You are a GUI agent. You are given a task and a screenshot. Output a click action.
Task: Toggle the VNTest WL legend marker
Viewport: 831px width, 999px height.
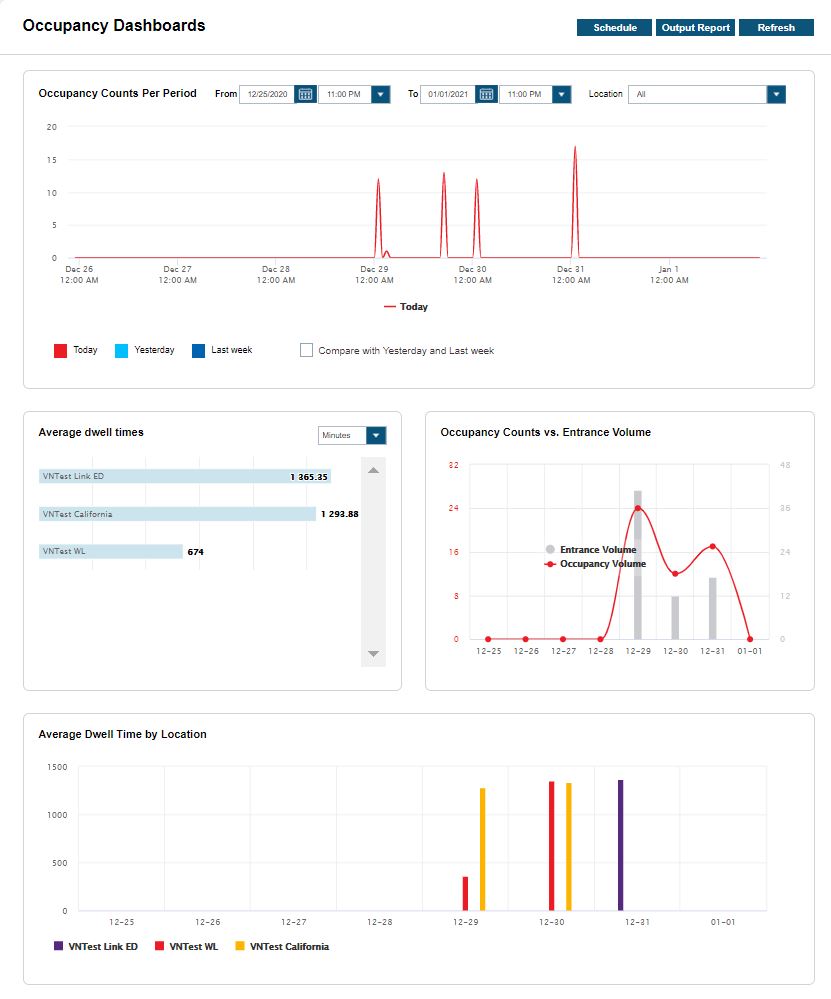click(x=160, y=945)
